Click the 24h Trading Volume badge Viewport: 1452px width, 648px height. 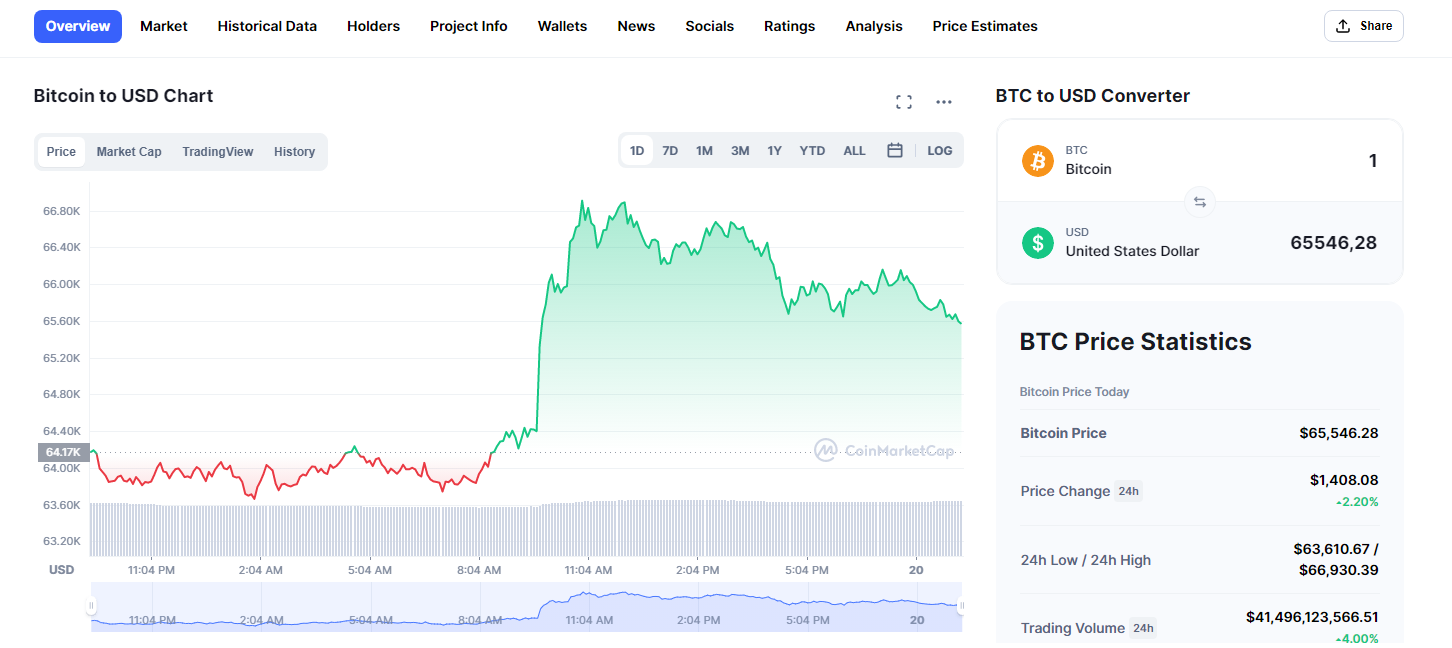(x=1142, y=628)
